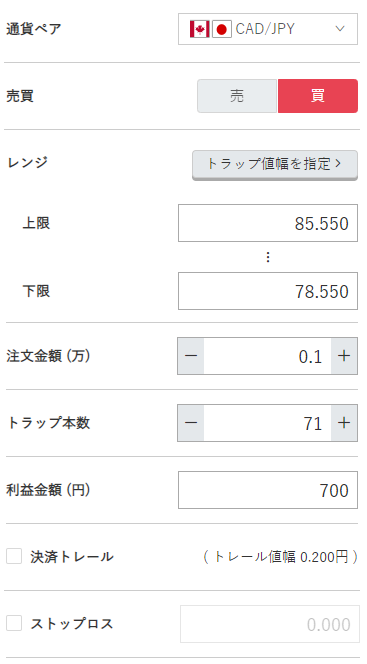Click the minus icon for 注文金額
Screen dimensions: 367x664
tap(191, 356)
